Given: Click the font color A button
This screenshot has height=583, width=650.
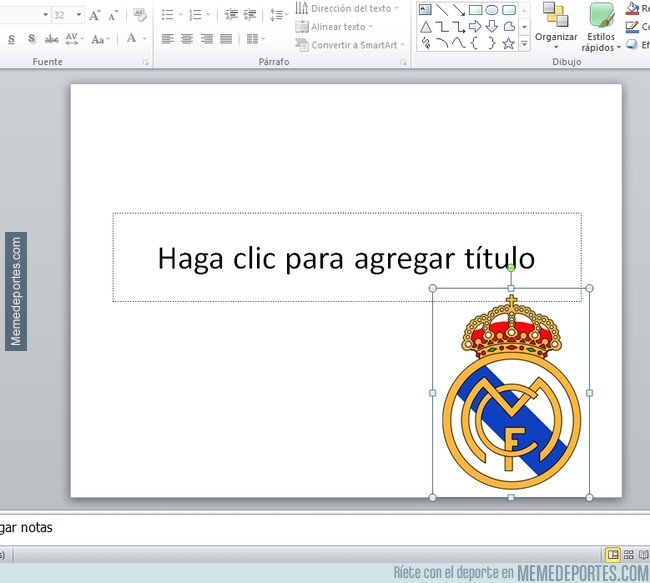Looking at the screenshot, I should point(131,39).
